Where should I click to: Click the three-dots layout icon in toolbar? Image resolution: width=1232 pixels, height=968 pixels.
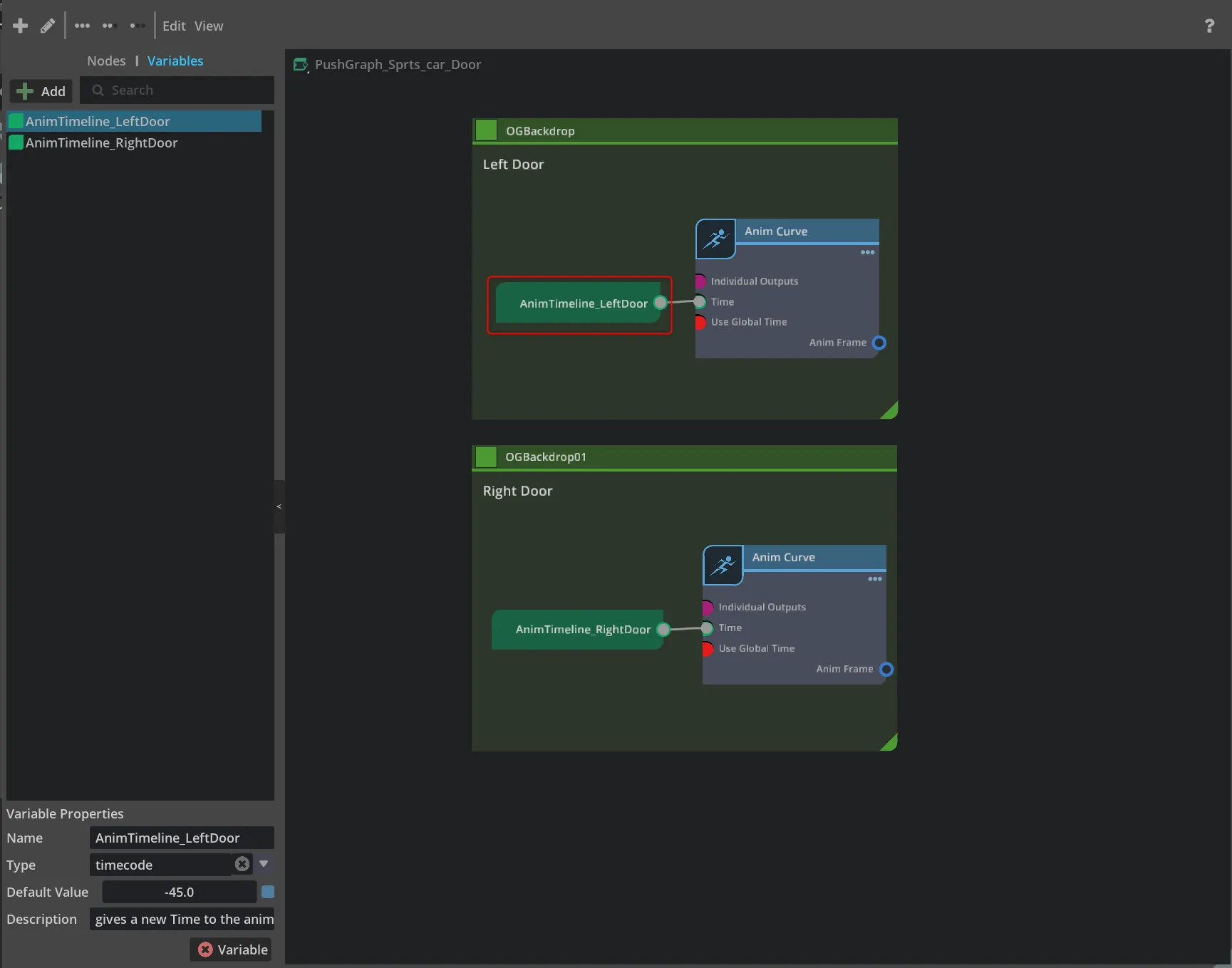[x=82, y=26]
